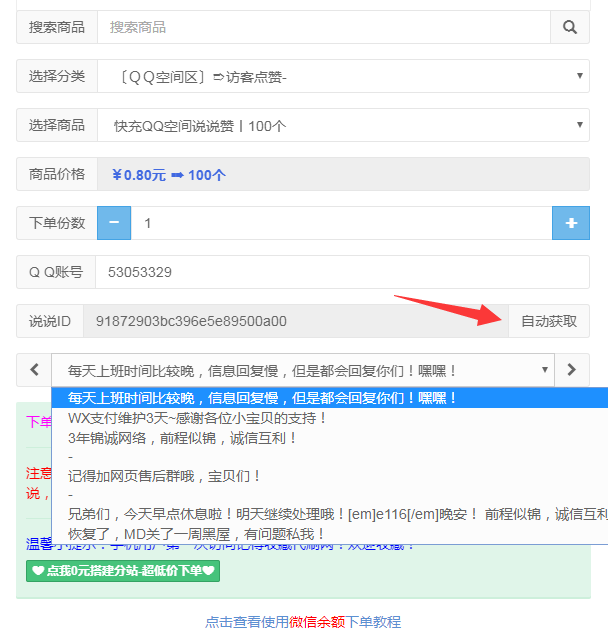
Task: Open the 微信余额下单教程 link
Action: (x=303, y=622)
